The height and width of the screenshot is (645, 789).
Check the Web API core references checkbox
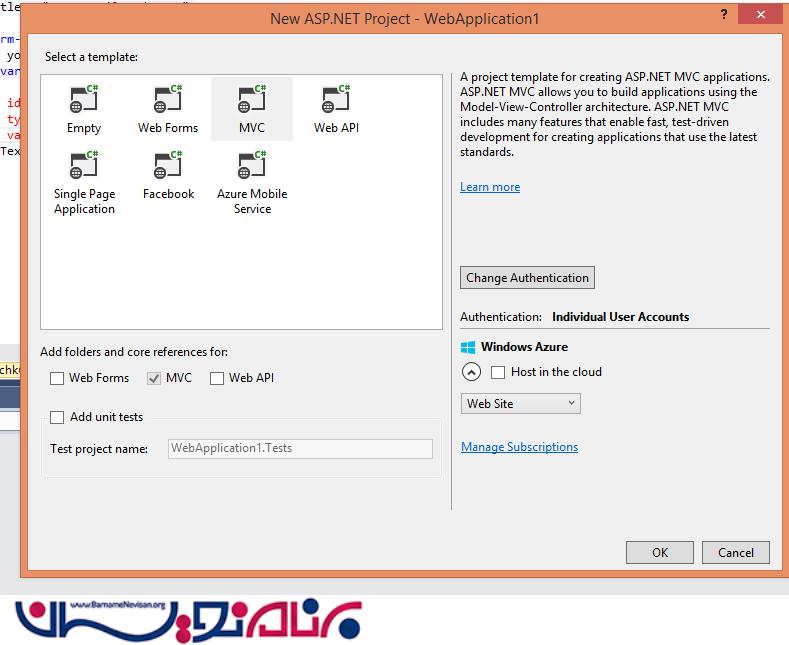[217, 378]
